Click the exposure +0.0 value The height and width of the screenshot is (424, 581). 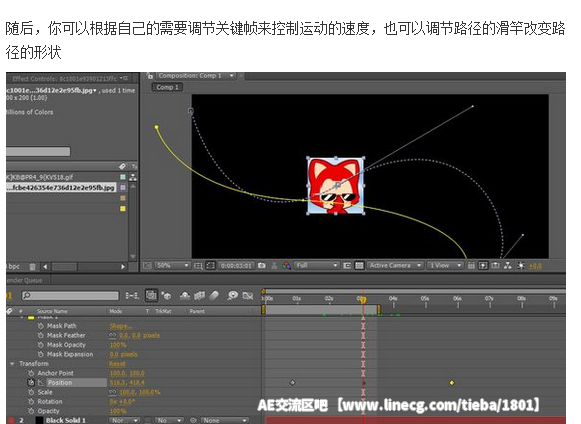[535, 266]
